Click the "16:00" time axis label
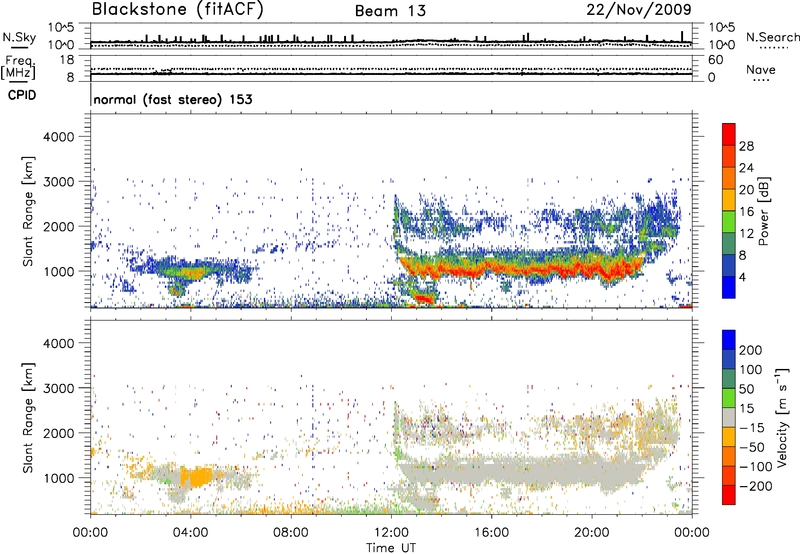The image size is (800, 554). point(491,533)
